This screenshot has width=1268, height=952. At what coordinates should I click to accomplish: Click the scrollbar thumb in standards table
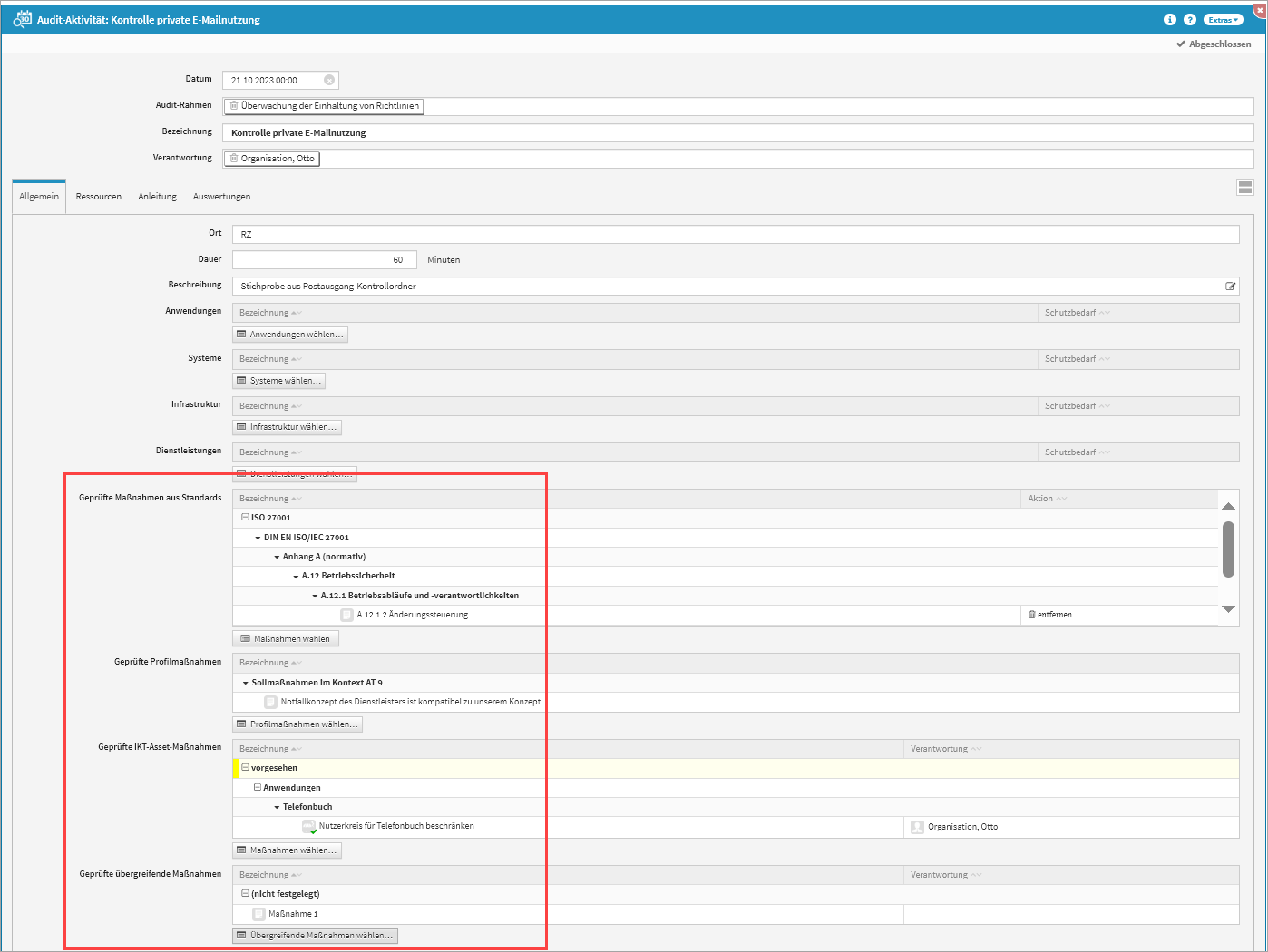pos(1228,549)
